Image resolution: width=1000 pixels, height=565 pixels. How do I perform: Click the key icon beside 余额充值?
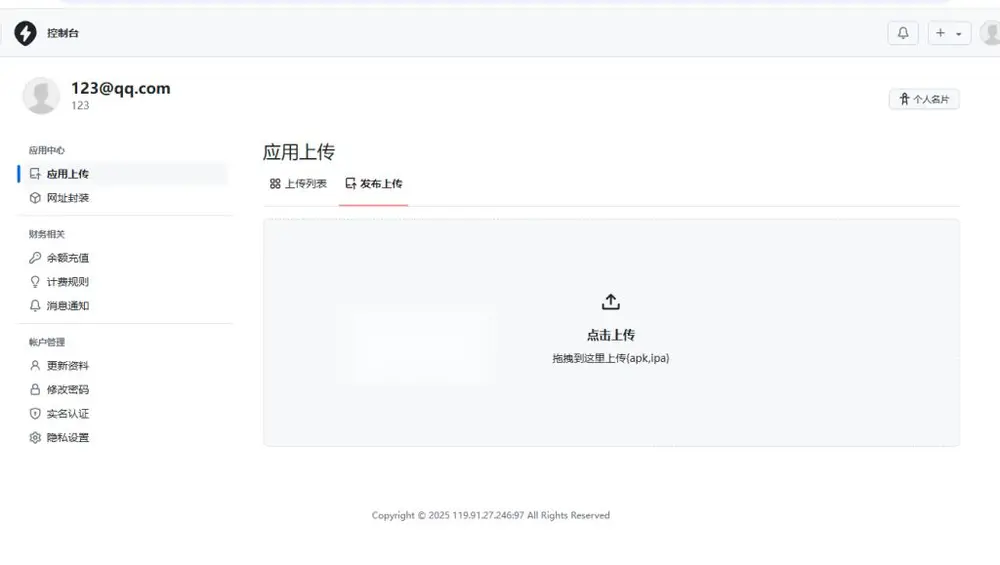tap(35, 258)
